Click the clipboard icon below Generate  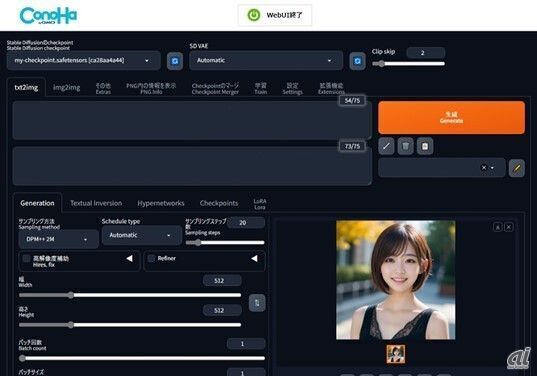tap(425, 146)
